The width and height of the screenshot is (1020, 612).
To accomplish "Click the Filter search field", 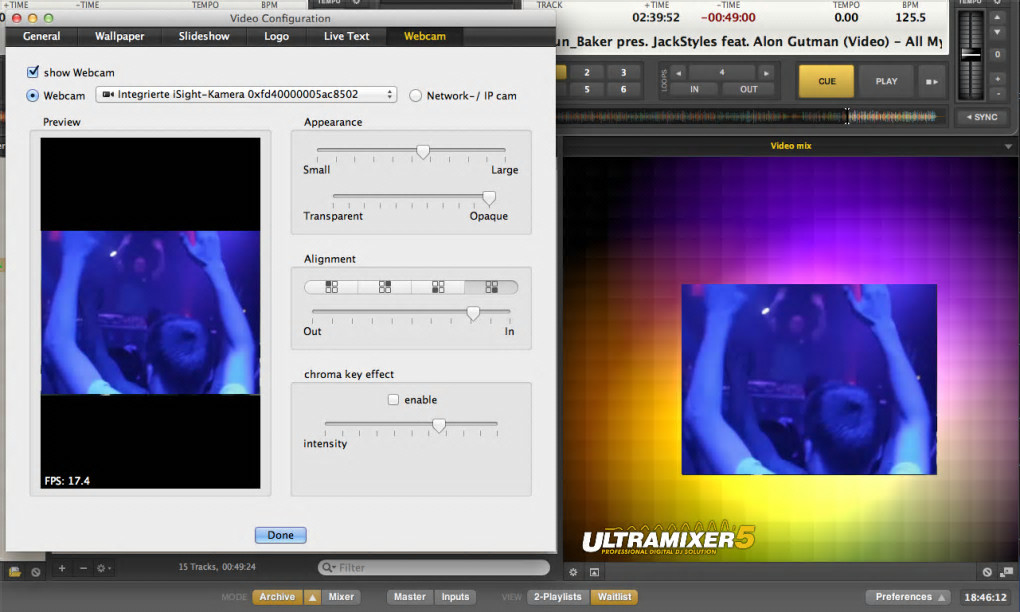I will (434, 568).
